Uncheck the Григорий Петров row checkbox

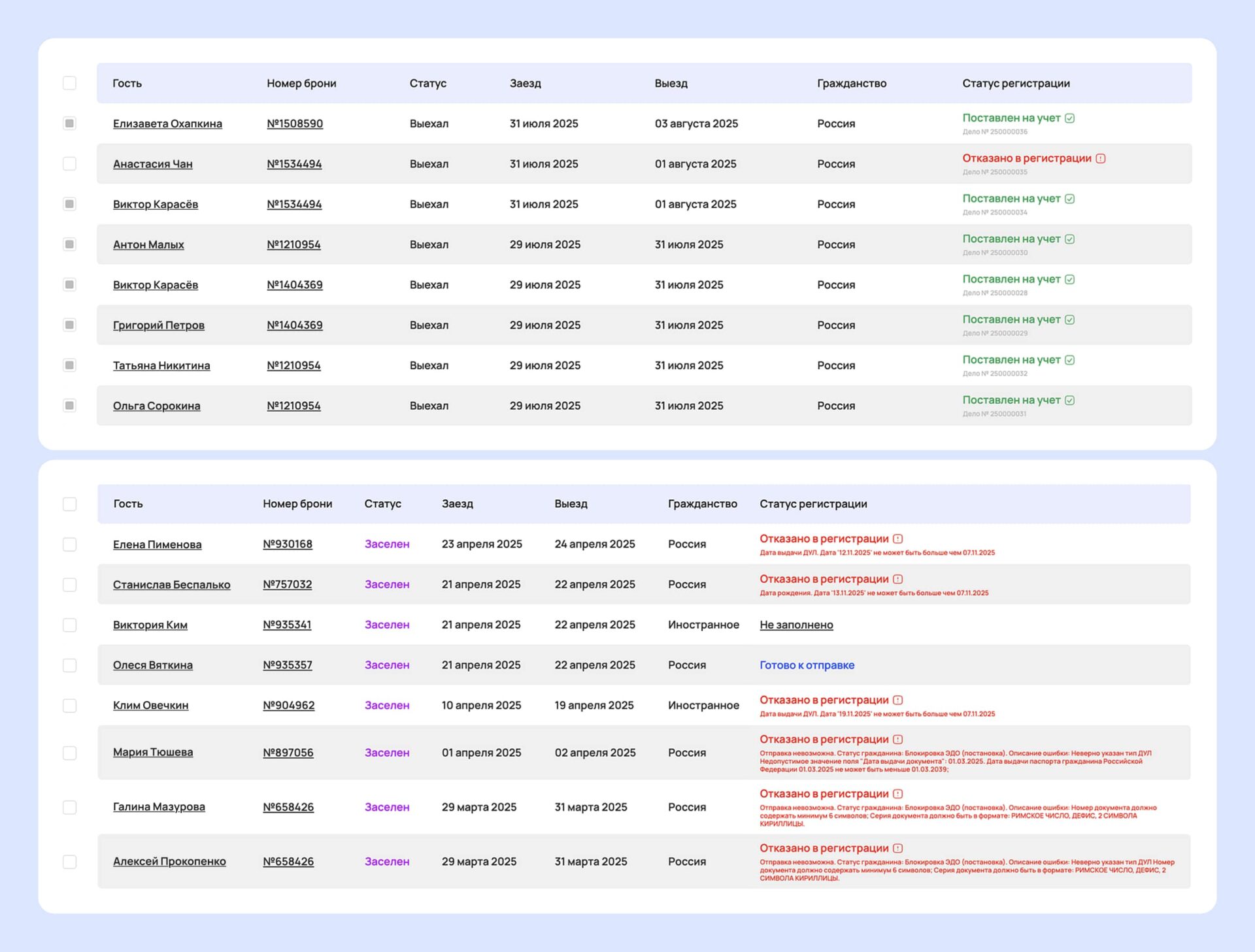tap(69, 325)
